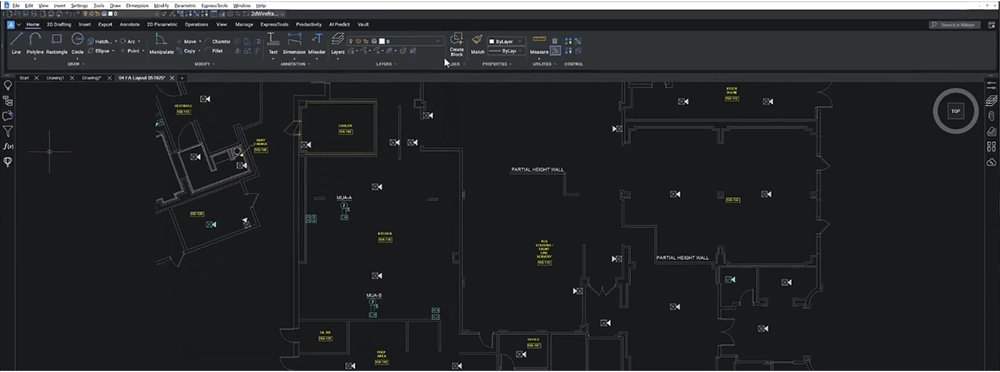Open the layer selection dropdown
The width and height of the screenshot is (1000, 372).
pos(438,41)
